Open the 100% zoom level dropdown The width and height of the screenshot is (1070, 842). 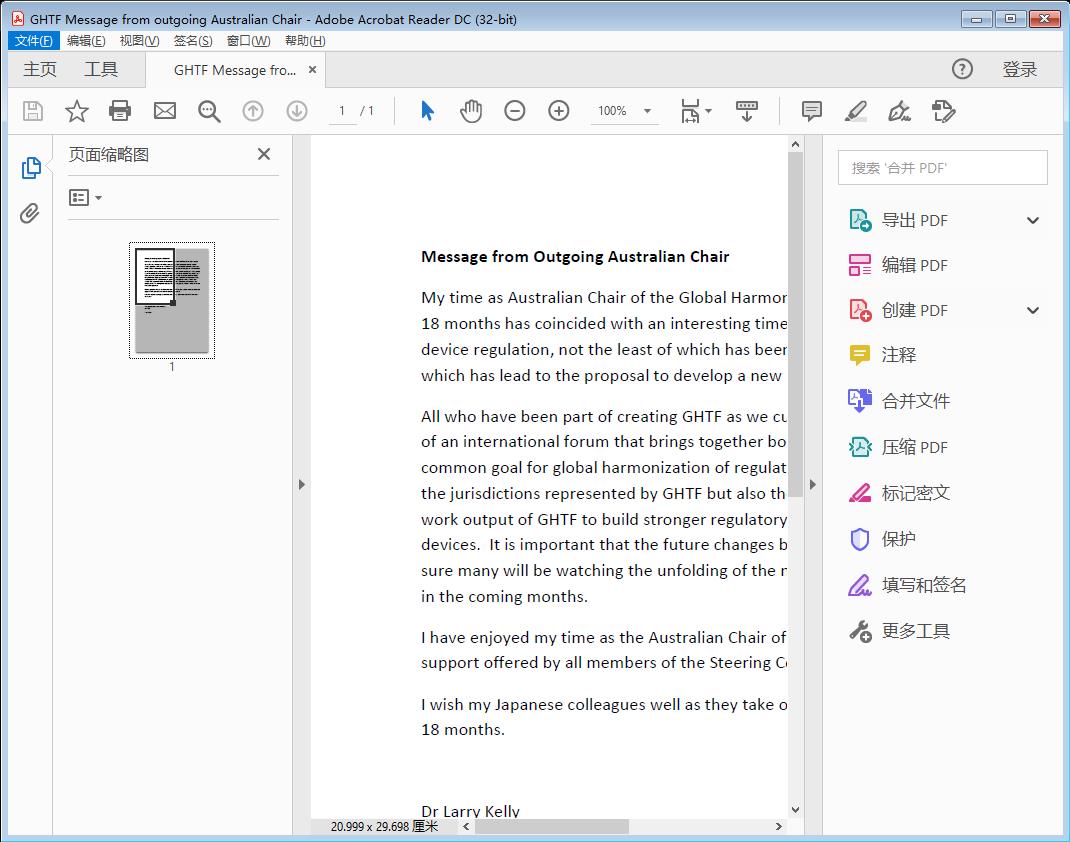tap(647, 111)
